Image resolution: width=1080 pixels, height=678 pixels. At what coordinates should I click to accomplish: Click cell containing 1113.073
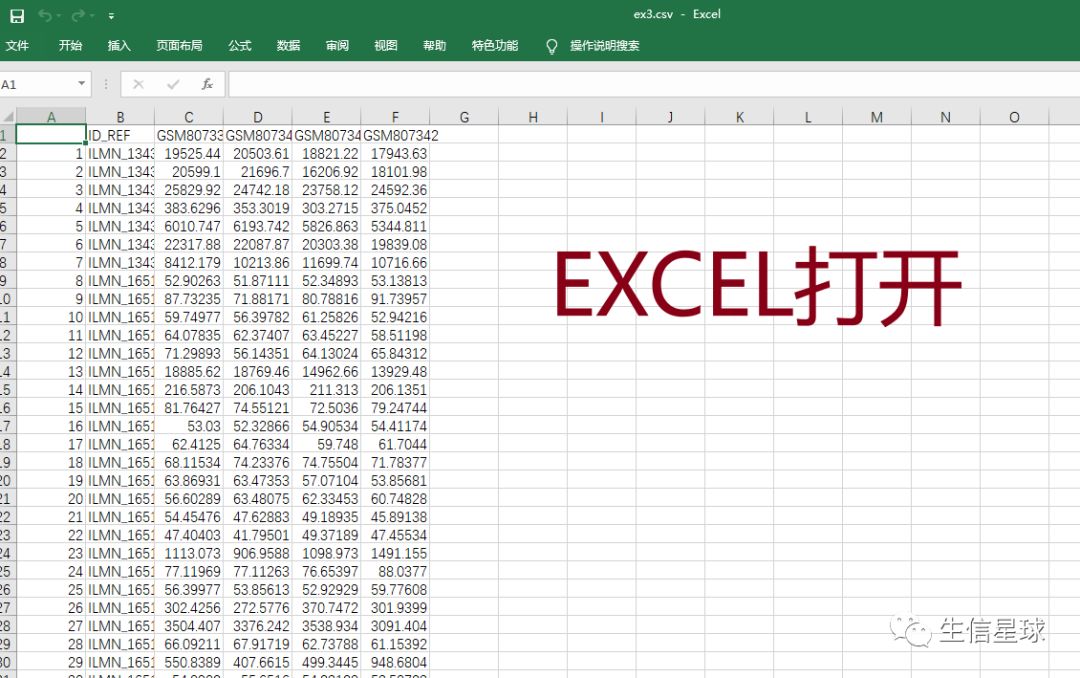(x=189, y=553)
